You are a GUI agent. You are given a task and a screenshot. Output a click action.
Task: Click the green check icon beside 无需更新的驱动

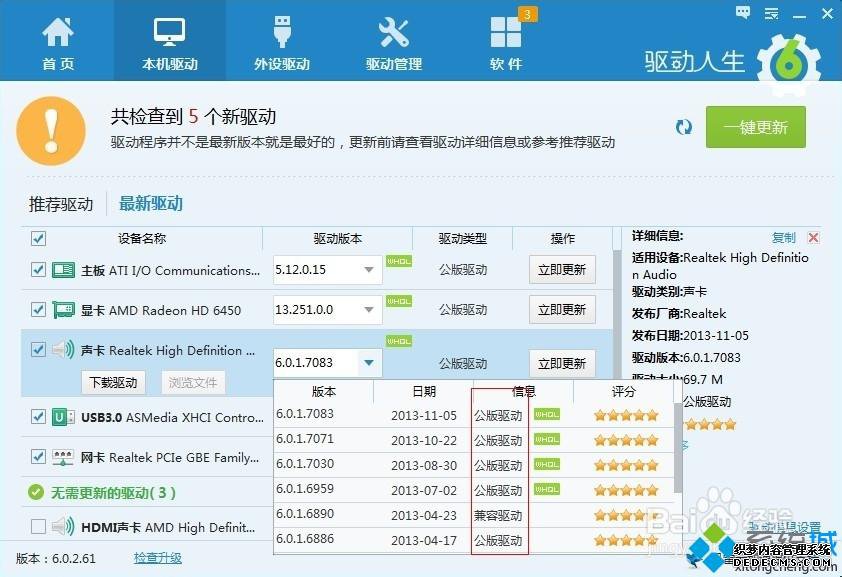coord(36,492)
